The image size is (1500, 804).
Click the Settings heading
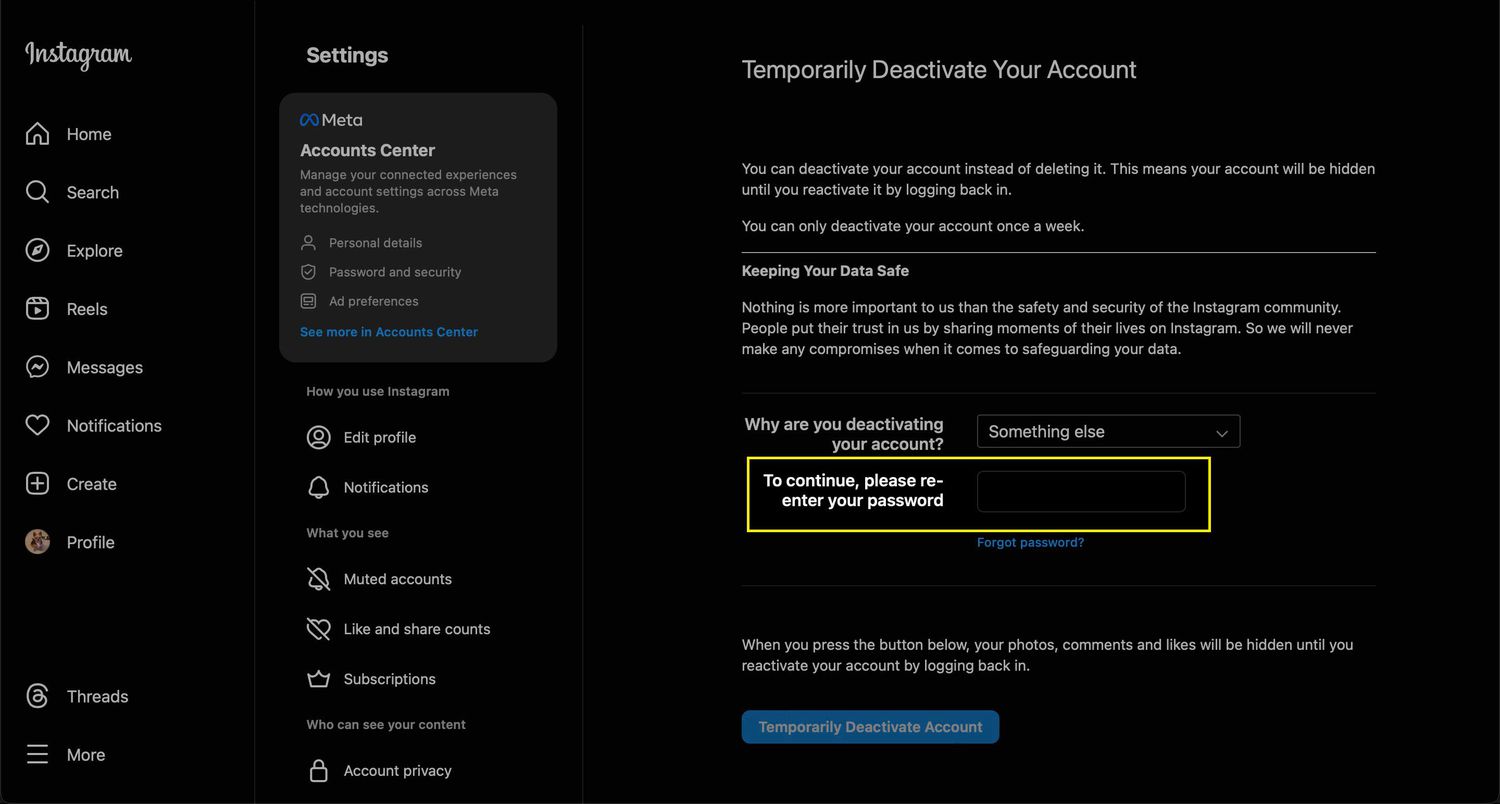[x=347, y=55]
